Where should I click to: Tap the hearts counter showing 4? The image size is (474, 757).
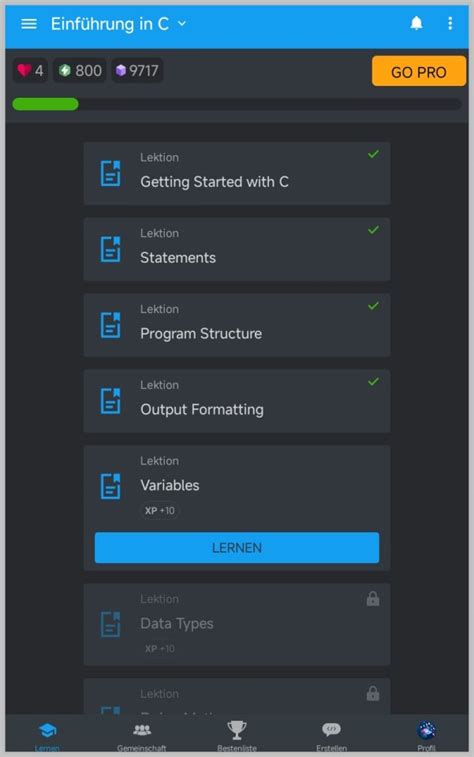[x=30, y=70]
